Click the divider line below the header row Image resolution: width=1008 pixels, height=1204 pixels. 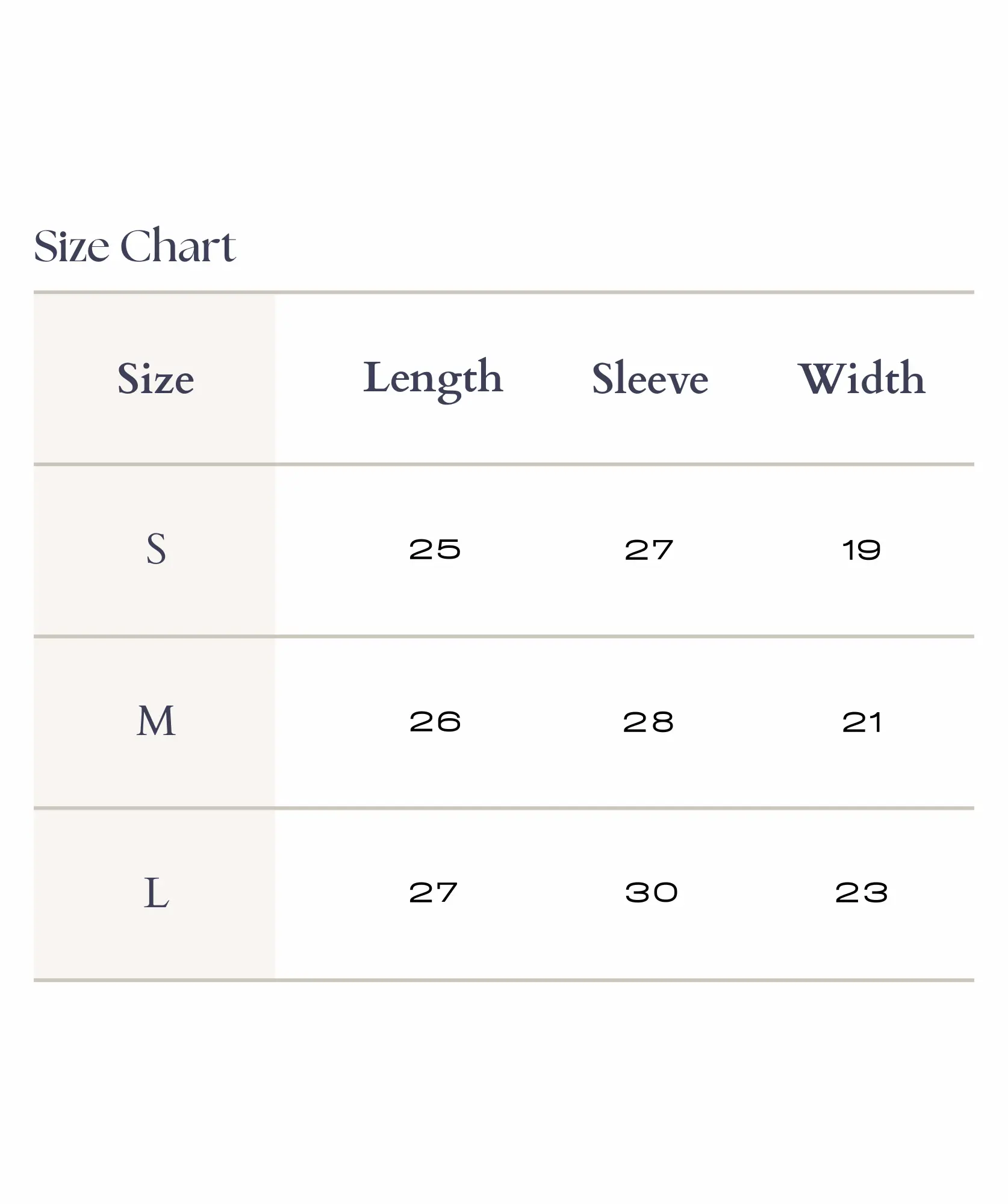503,464
